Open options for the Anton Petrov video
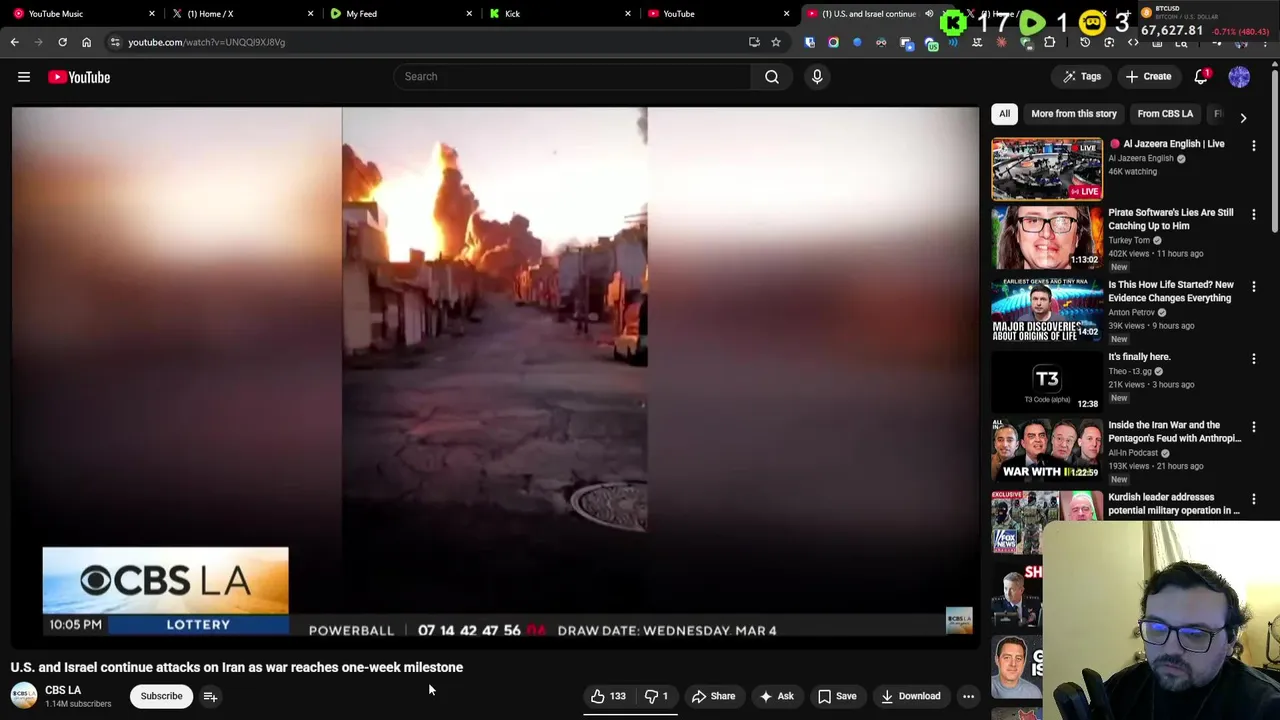 (x=1253, y=287)
